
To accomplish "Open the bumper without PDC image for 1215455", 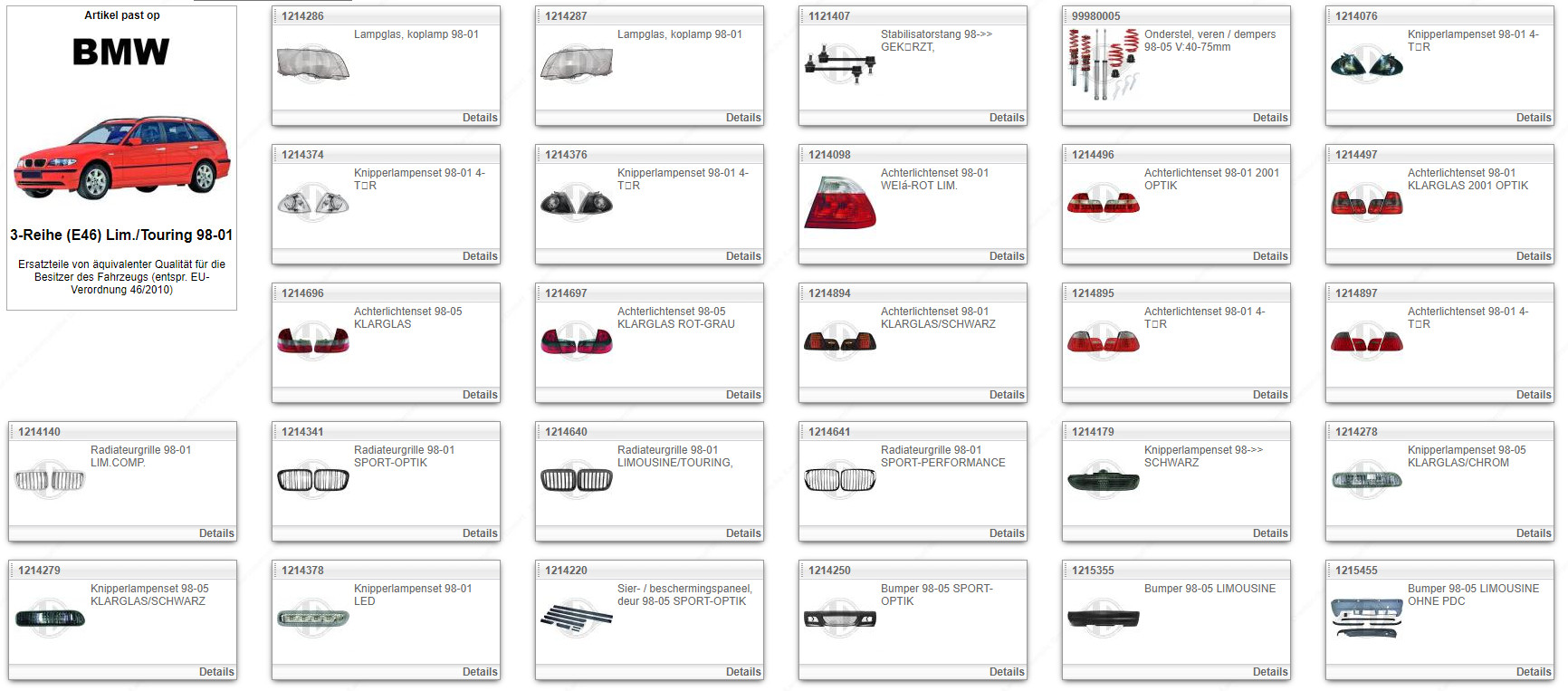I will point(1367,619).
